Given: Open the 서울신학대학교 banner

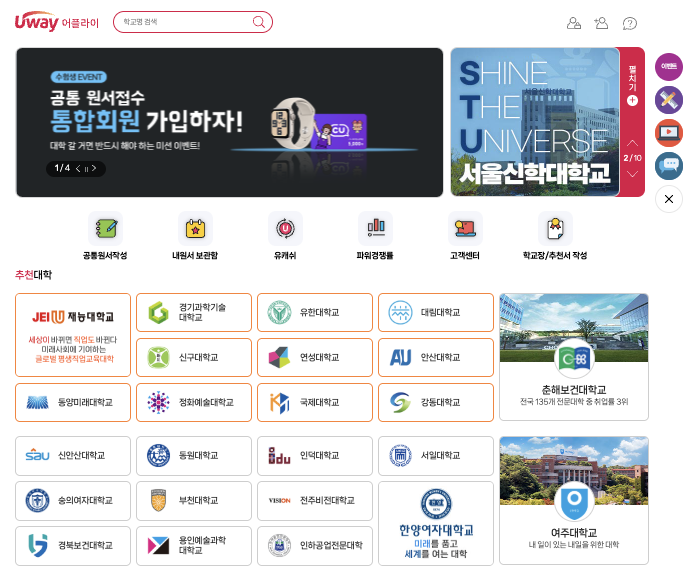Looking at the screenshot, I should (x=535, y=122).
